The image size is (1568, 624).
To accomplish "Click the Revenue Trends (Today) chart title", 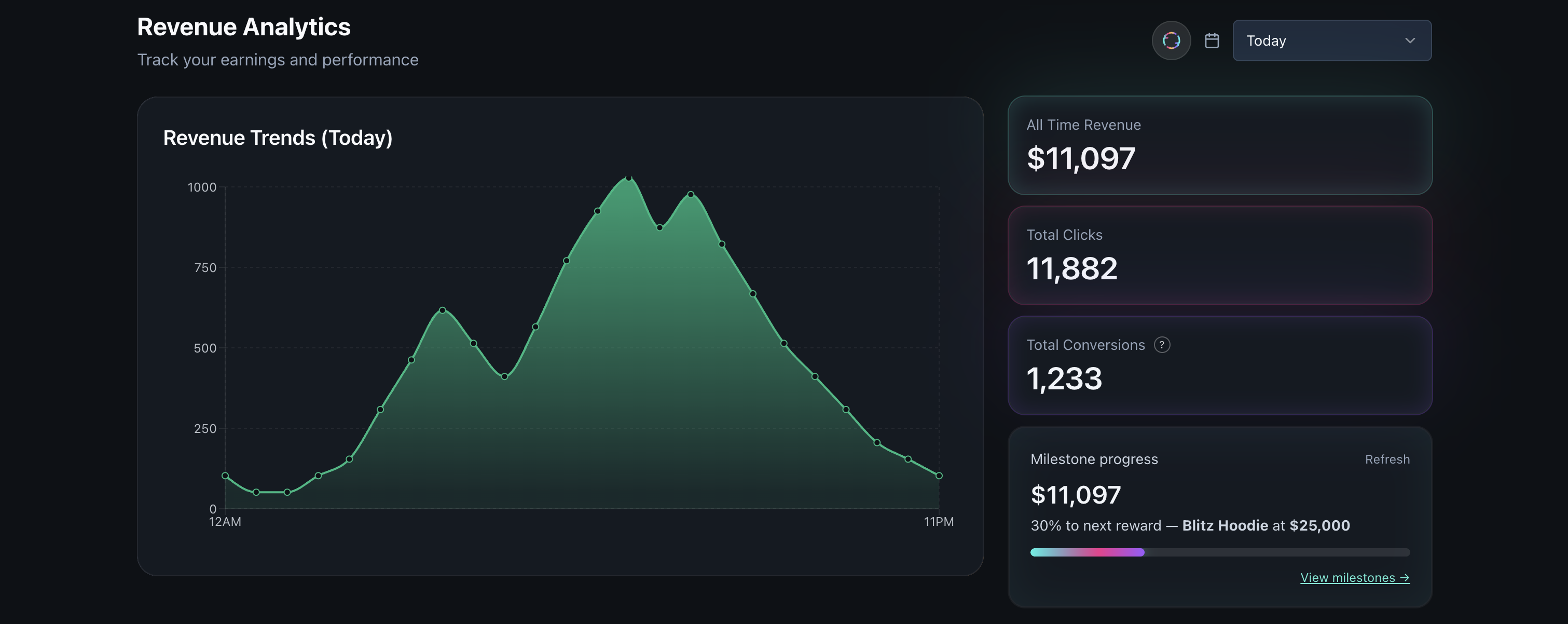I will coord(278,138).
